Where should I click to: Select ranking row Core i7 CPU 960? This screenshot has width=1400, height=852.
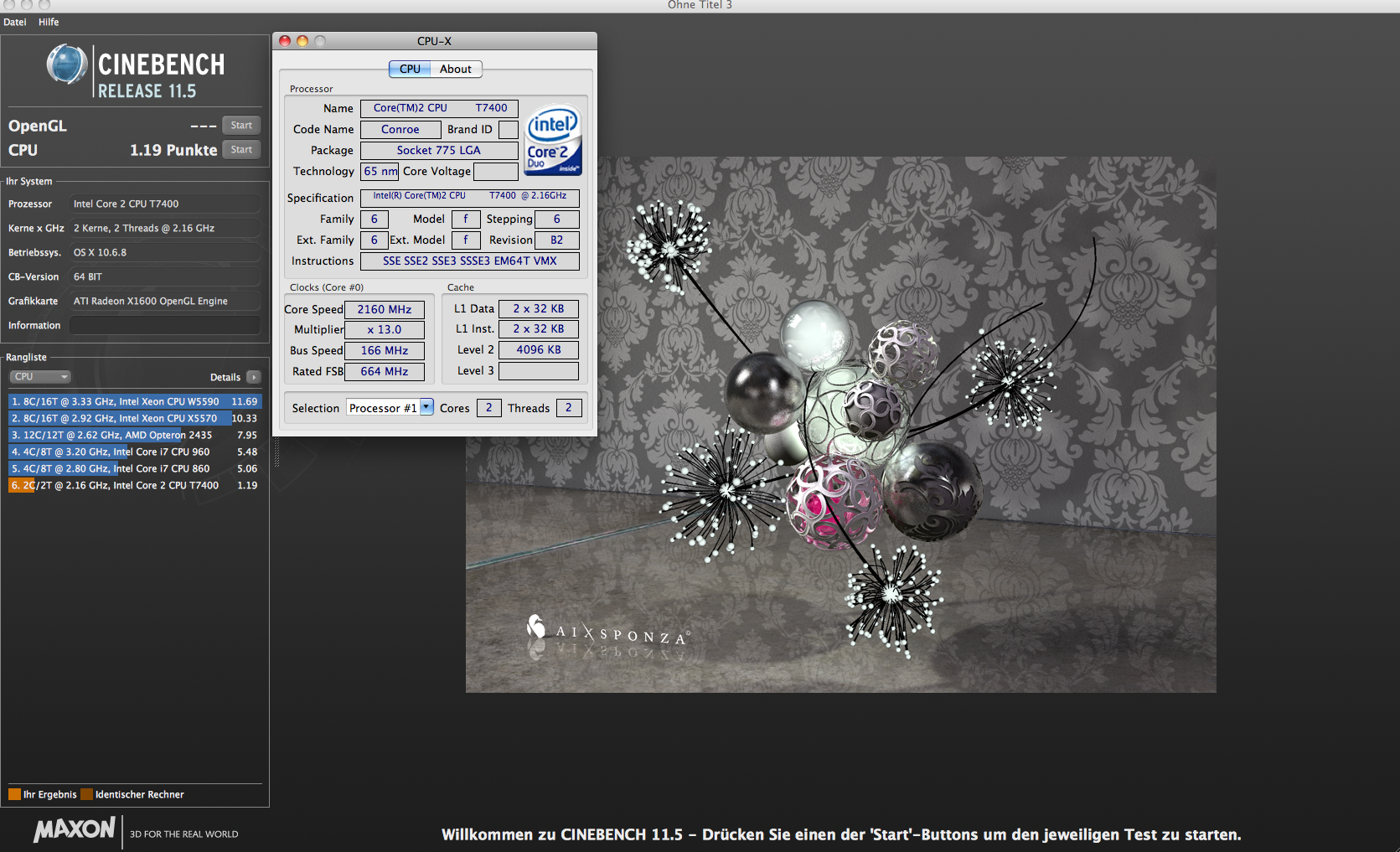(x=135, y=452)
